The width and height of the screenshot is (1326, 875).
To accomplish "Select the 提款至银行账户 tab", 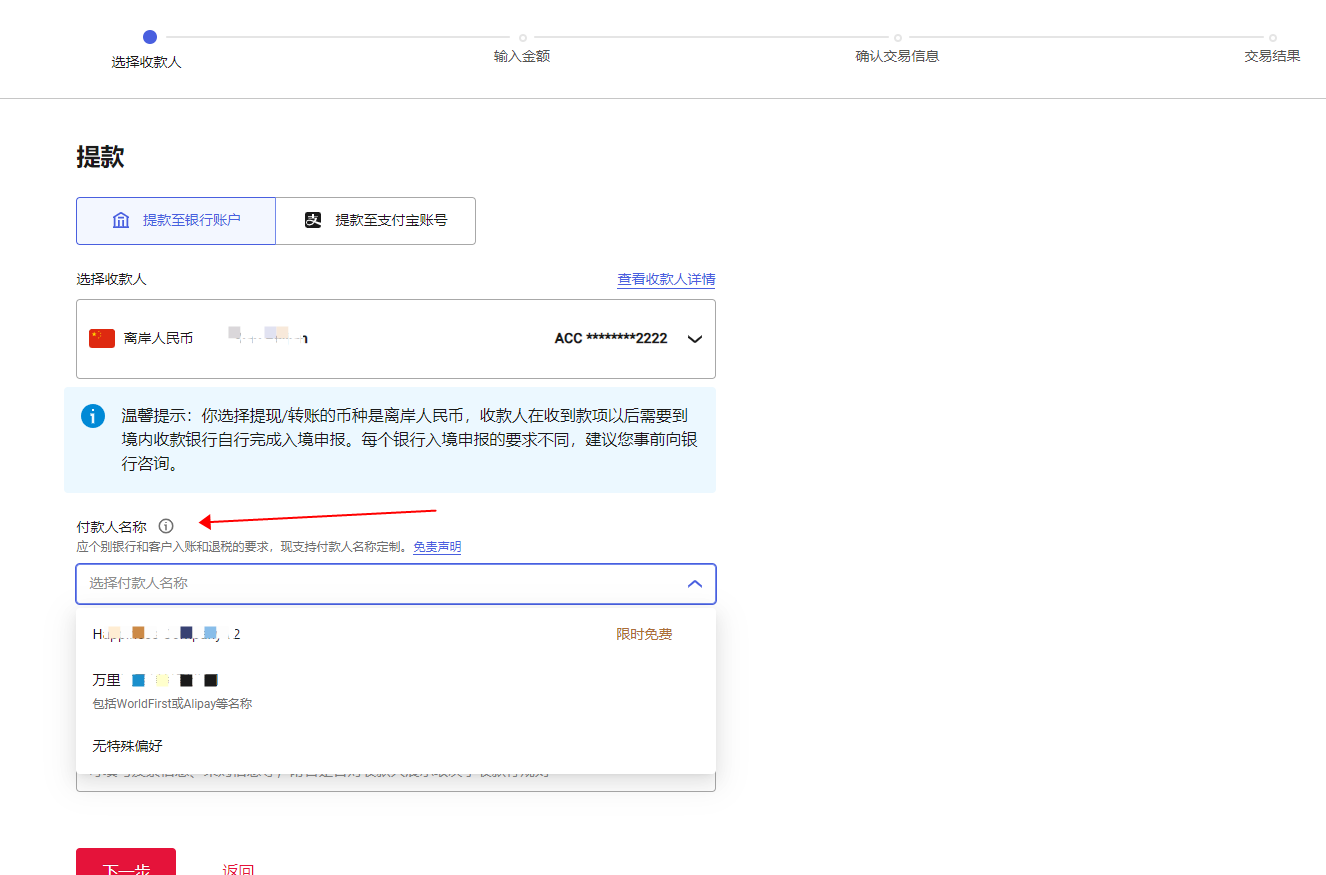I will [x=175, y=220].
